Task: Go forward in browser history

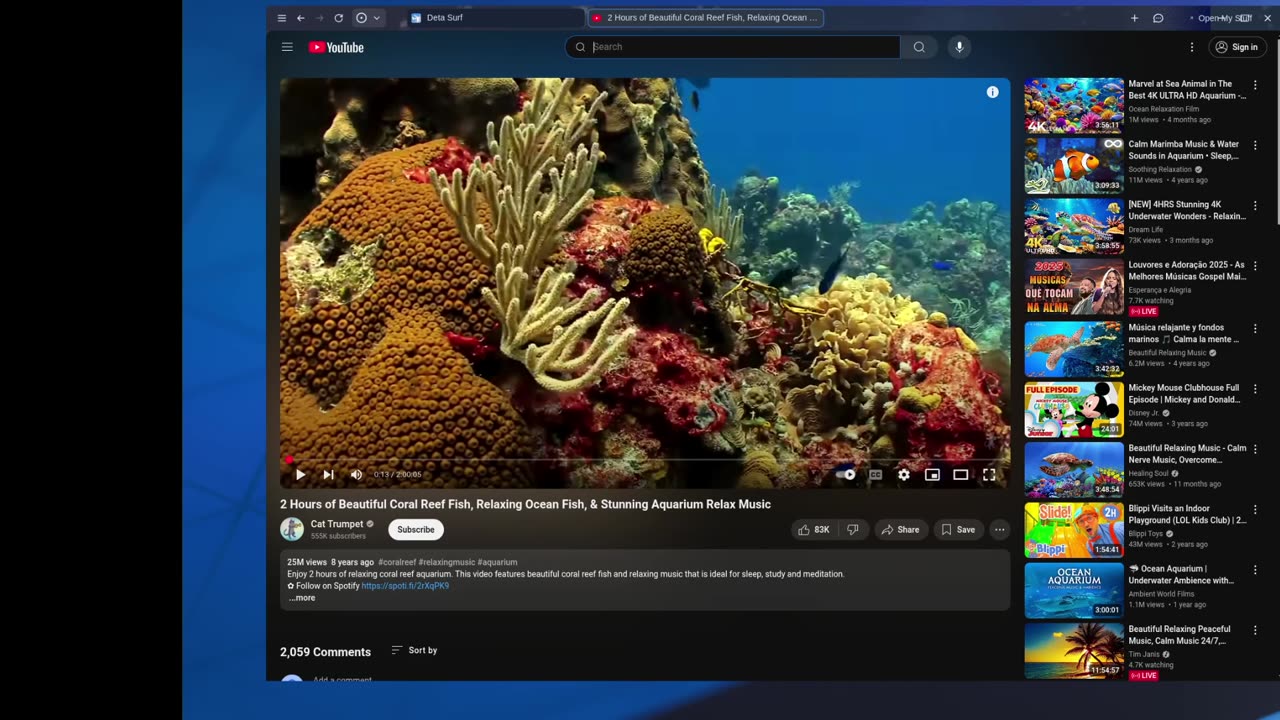Action: tap(319, 18)
